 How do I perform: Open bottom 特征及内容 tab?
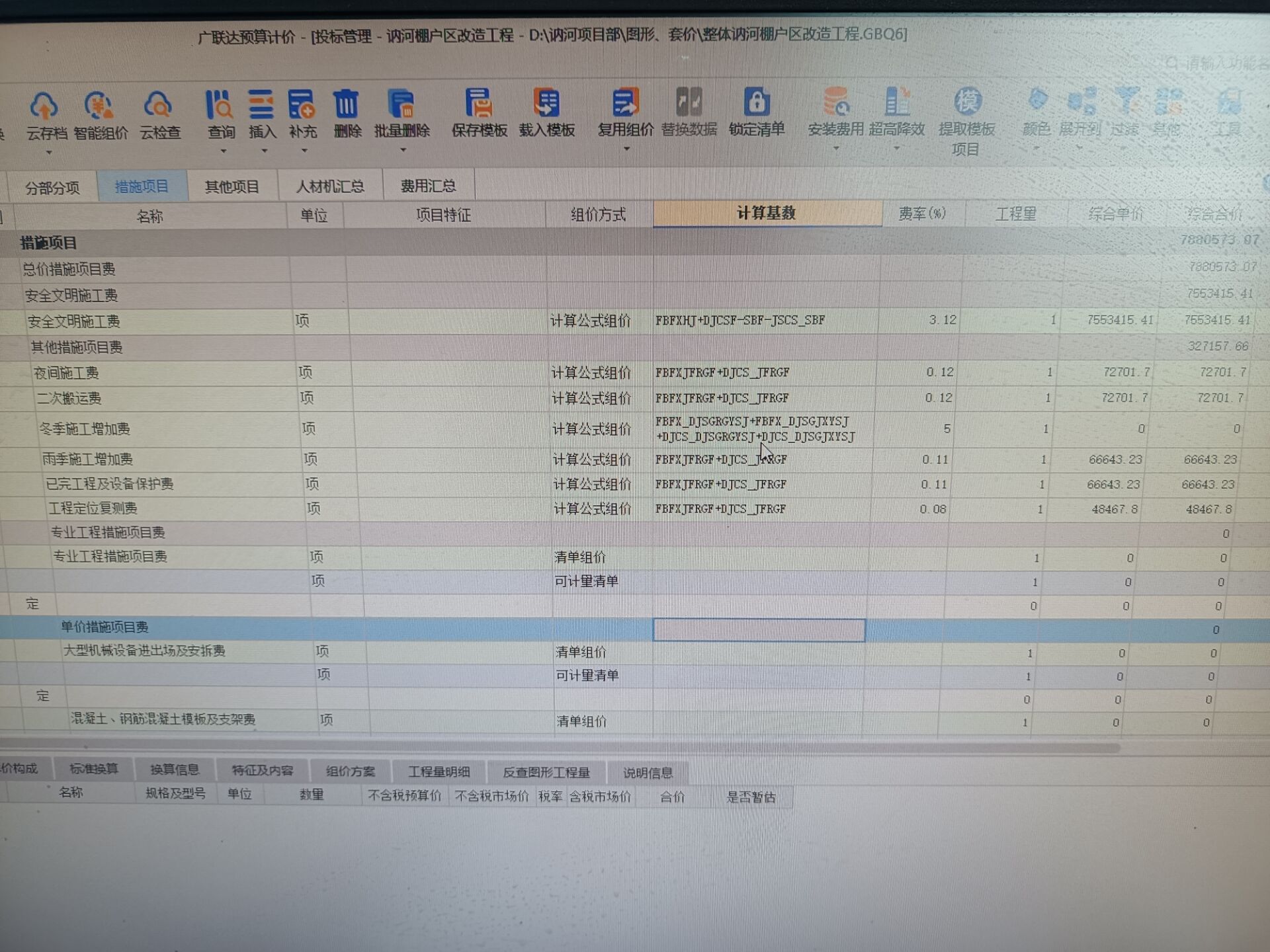[262, 770]
